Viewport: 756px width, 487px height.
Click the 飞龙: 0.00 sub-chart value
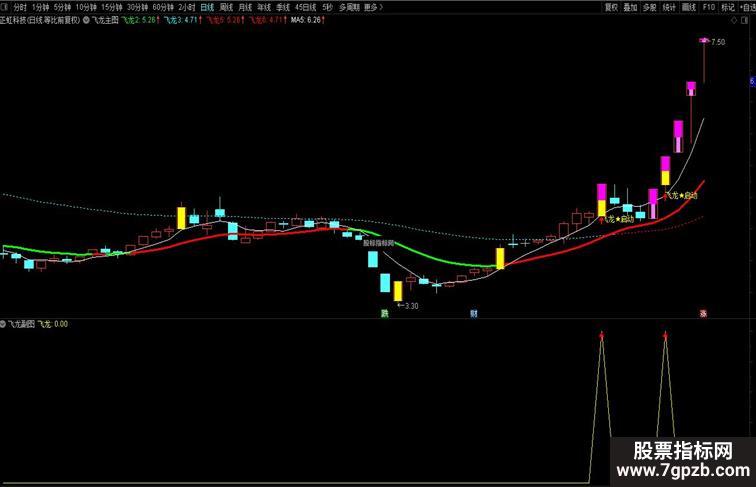click(53, 324)
